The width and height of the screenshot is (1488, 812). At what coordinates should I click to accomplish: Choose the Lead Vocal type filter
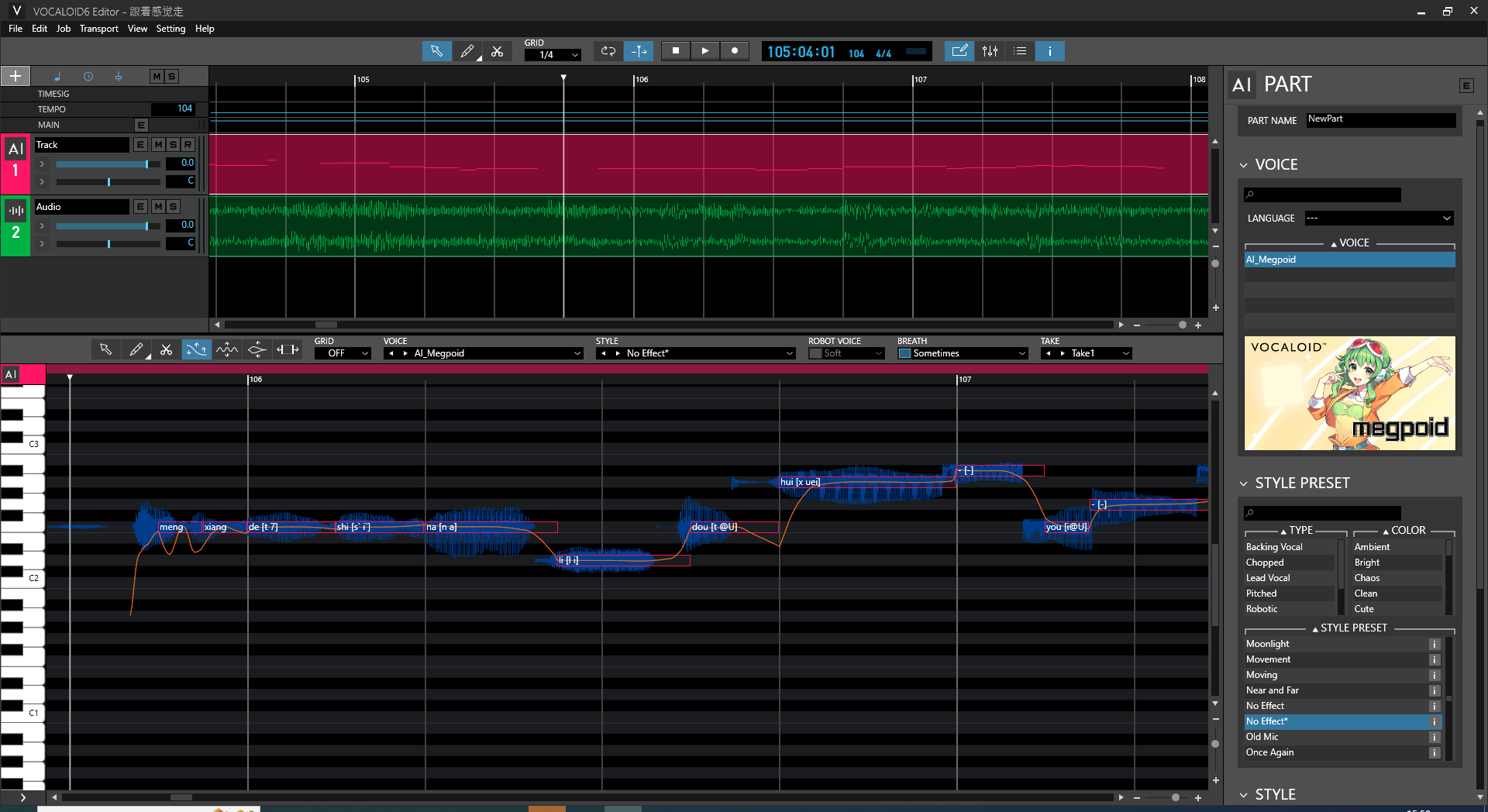point(1290,578)
